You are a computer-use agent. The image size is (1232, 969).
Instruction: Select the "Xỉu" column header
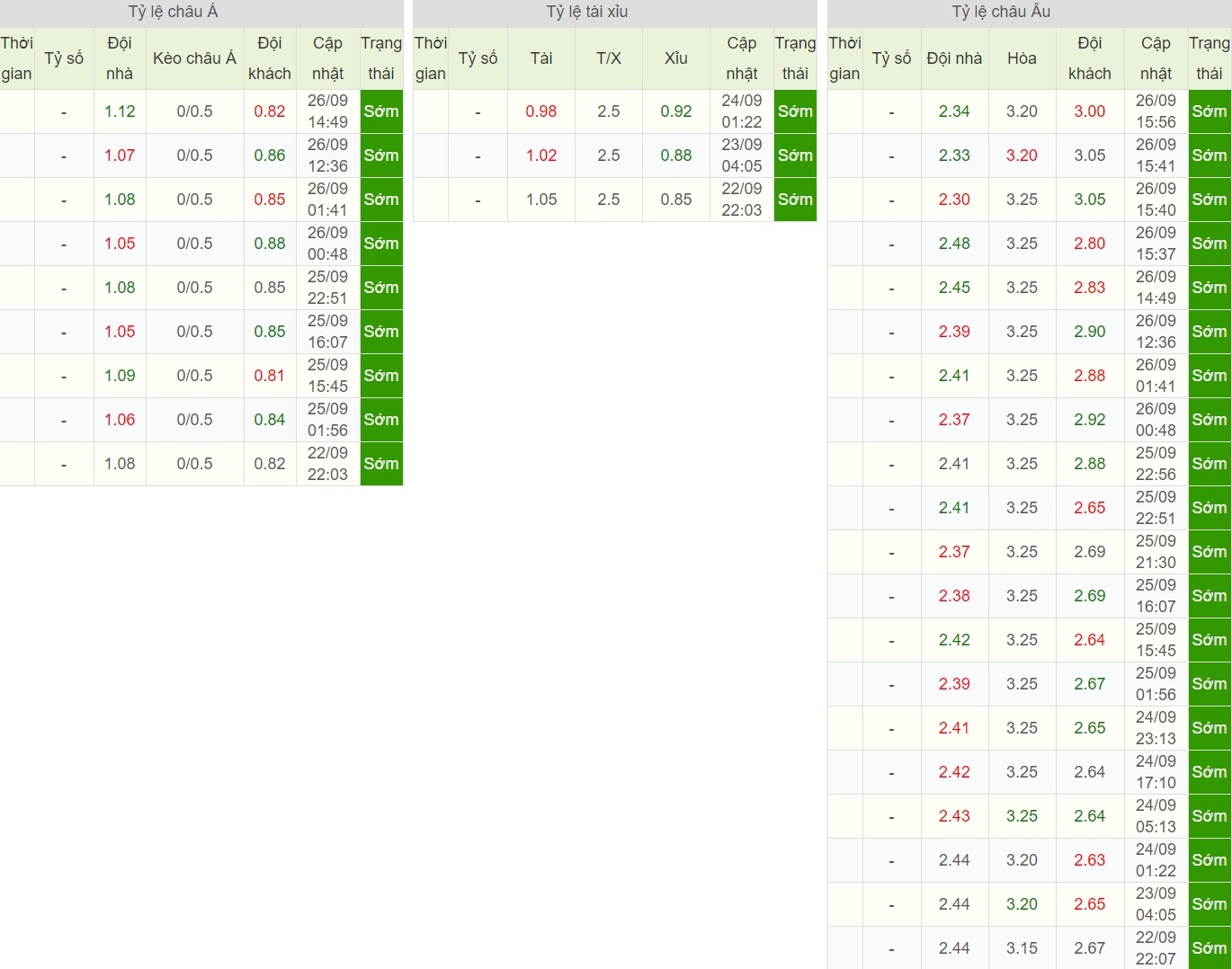(x=676, y=58)
